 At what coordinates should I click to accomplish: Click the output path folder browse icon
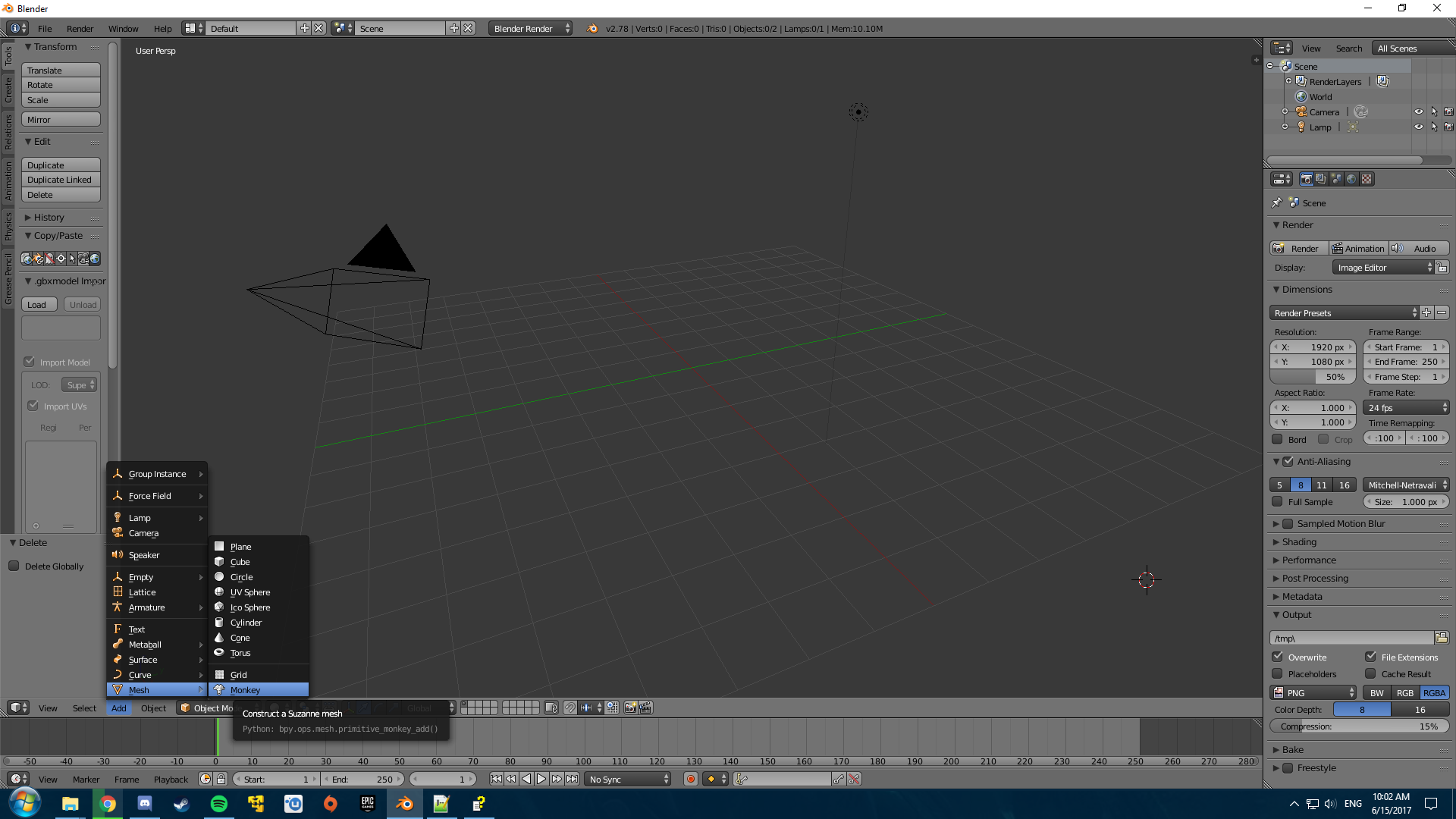[x=1441, y=638]
